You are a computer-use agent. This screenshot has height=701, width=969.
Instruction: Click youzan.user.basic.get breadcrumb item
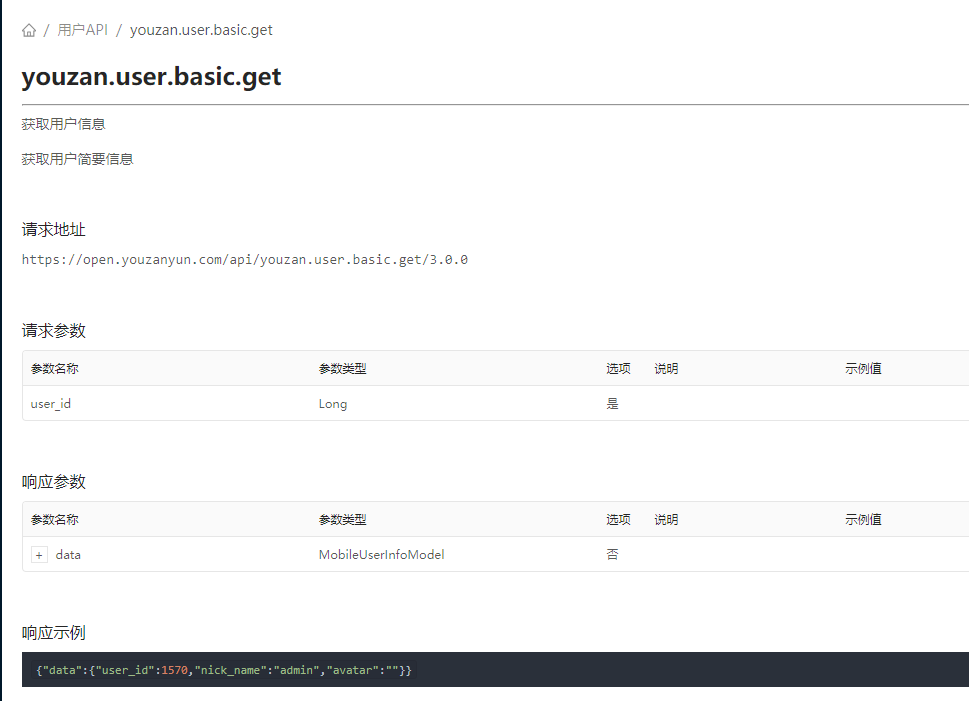pyautogui.click(x=201, y=30)
